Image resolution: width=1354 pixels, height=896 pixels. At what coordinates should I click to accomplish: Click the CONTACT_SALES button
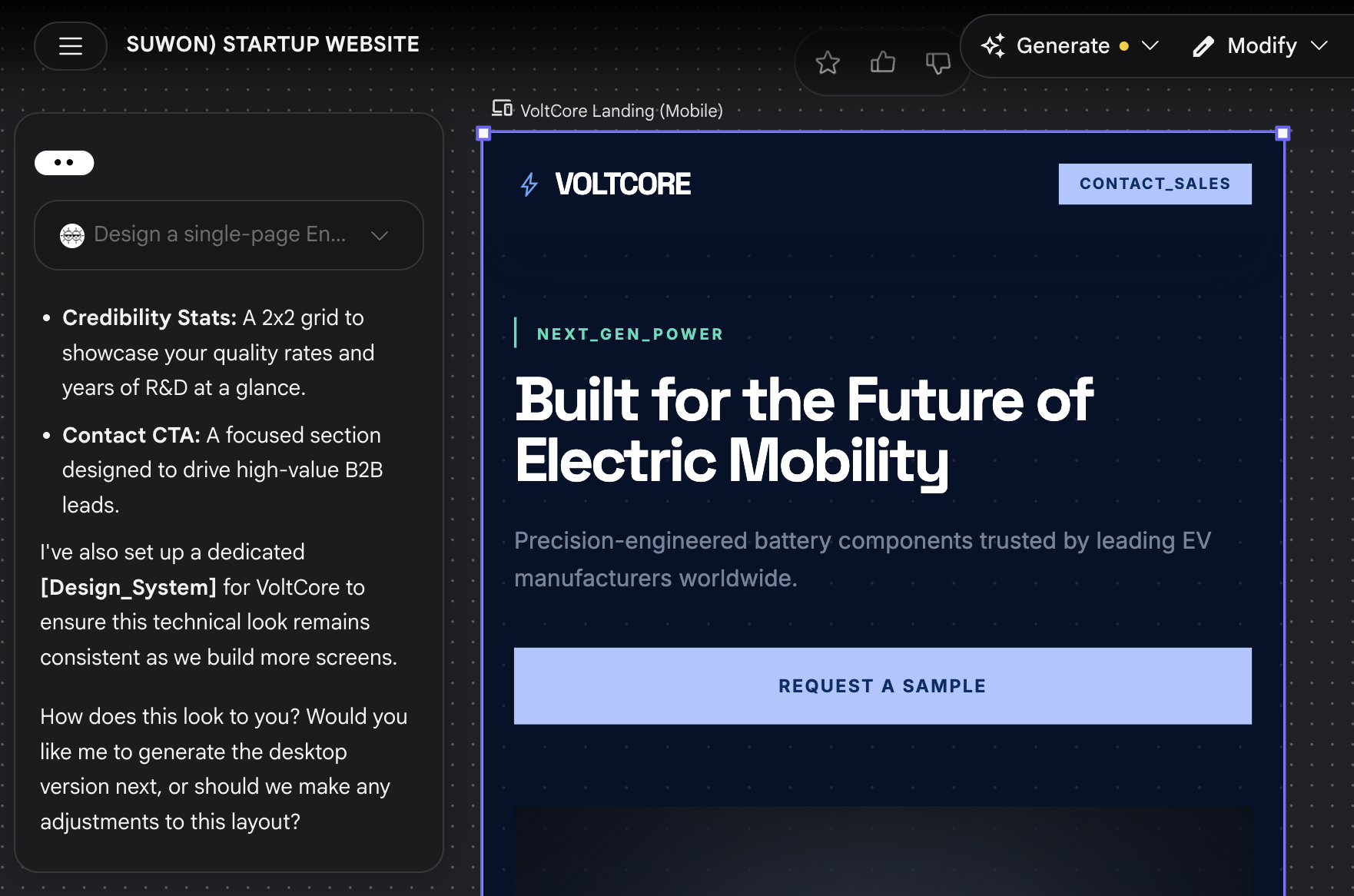[1155, 184]
